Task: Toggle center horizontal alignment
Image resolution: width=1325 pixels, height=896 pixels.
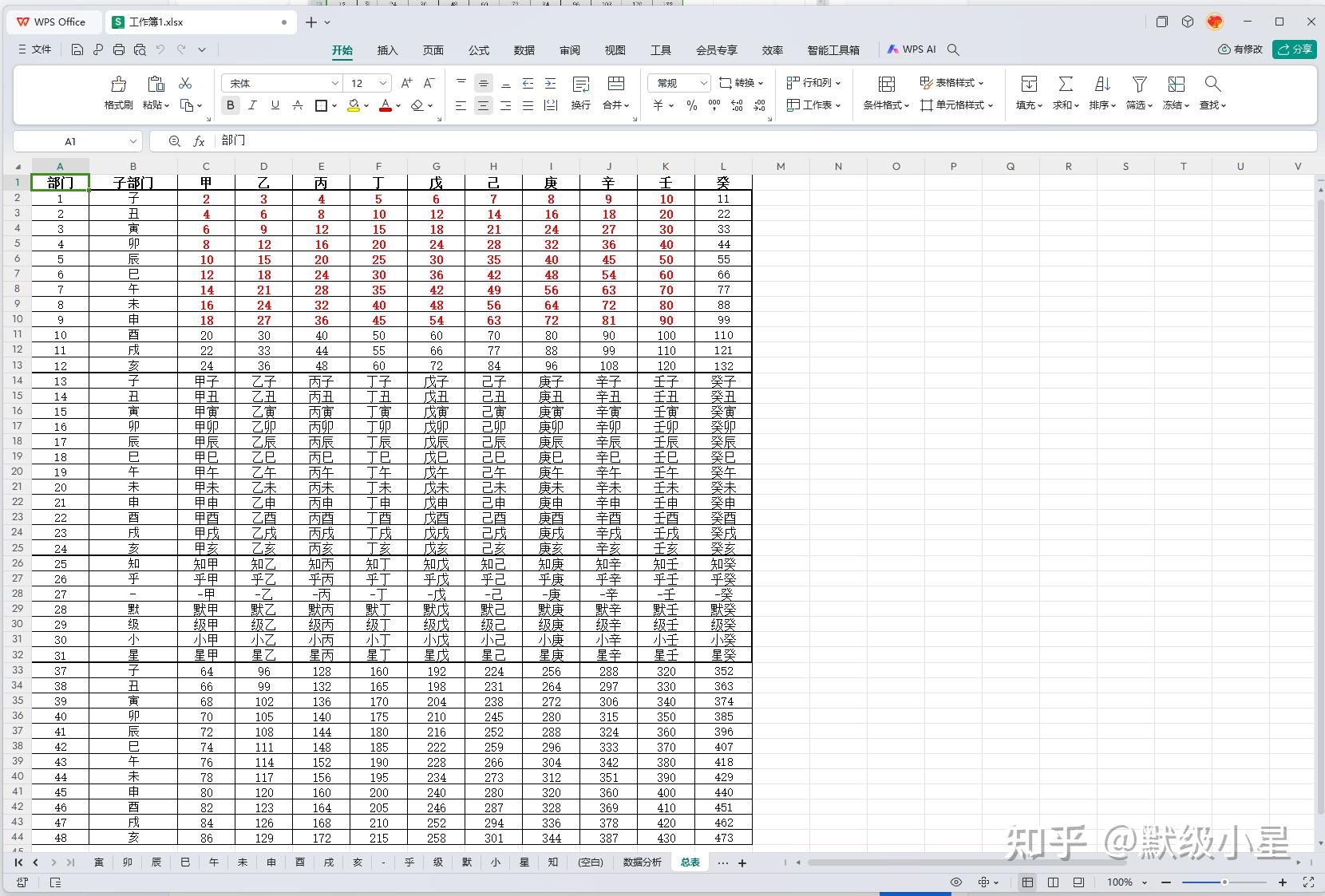Action: [483, 105]
